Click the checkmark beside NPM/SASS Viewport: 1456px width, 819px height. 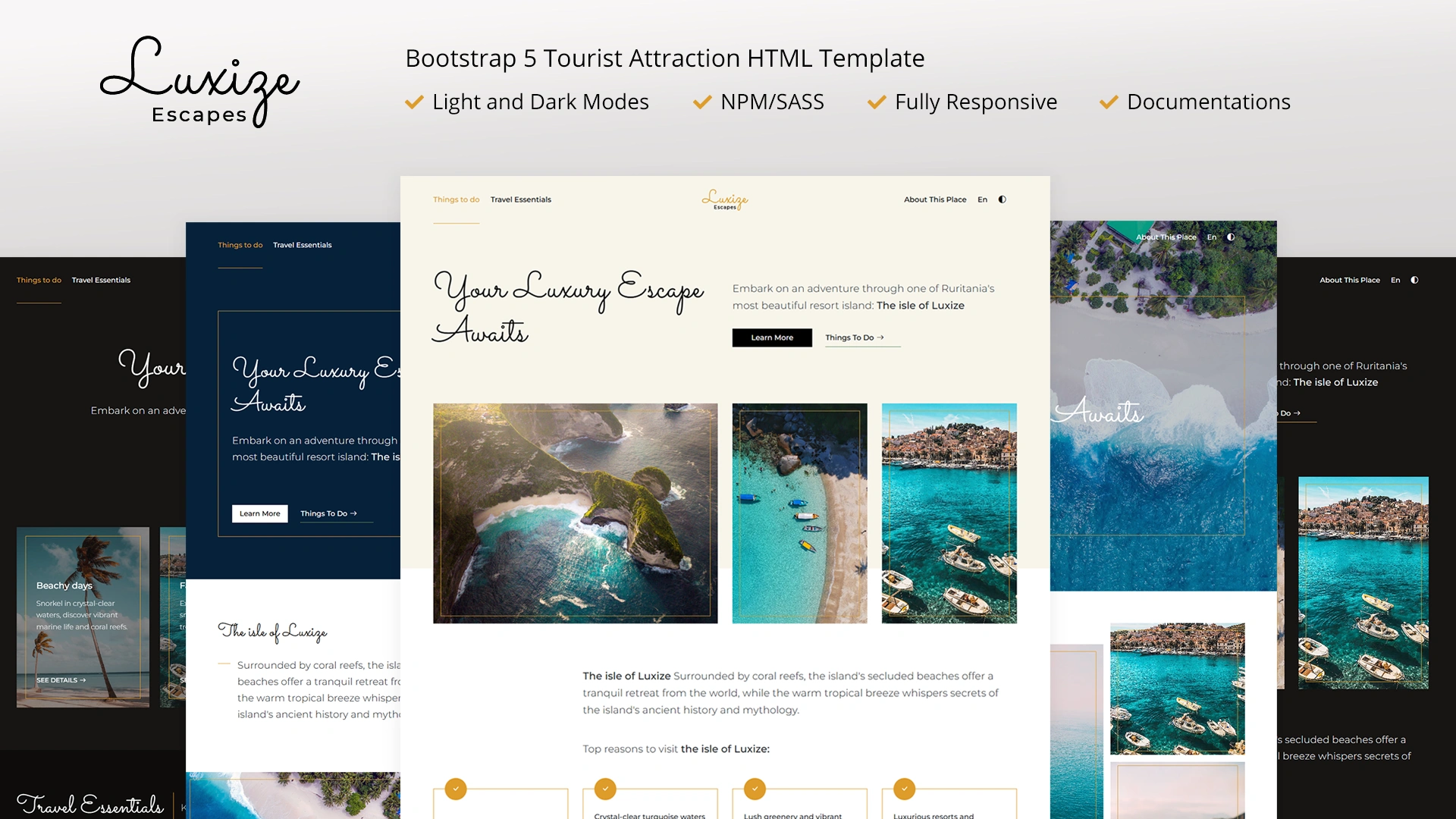click(702, 102)
